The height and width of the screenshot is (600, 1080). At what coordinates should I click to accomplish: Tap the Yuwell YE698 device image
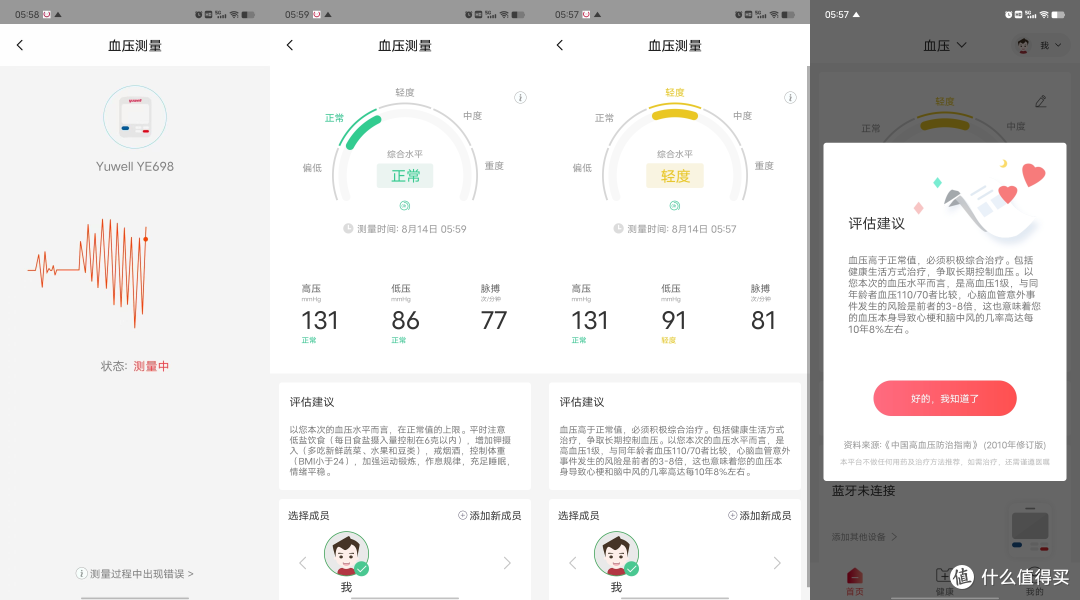pyautogui.click(x=135, y=117)
